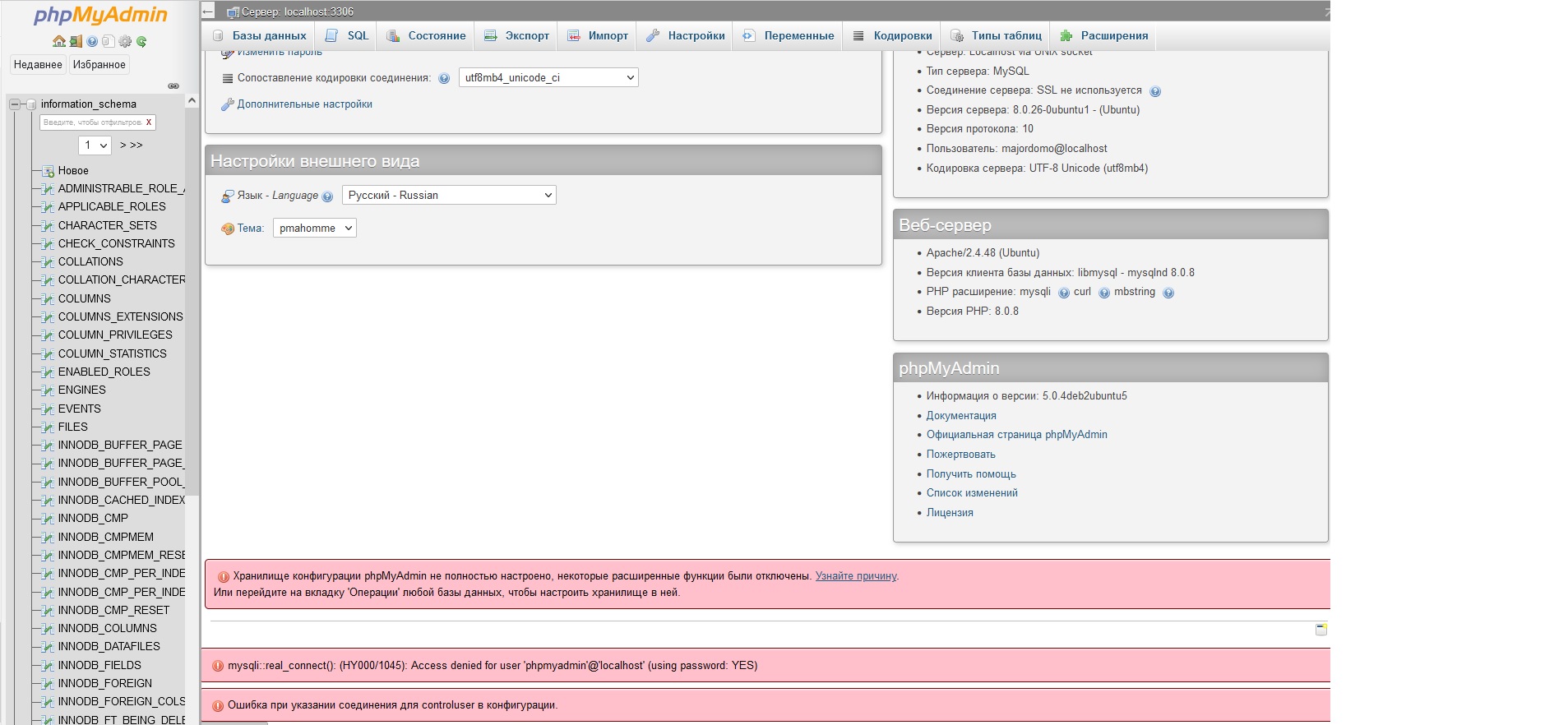
Task: Open the Документация link
Action: 961,416
